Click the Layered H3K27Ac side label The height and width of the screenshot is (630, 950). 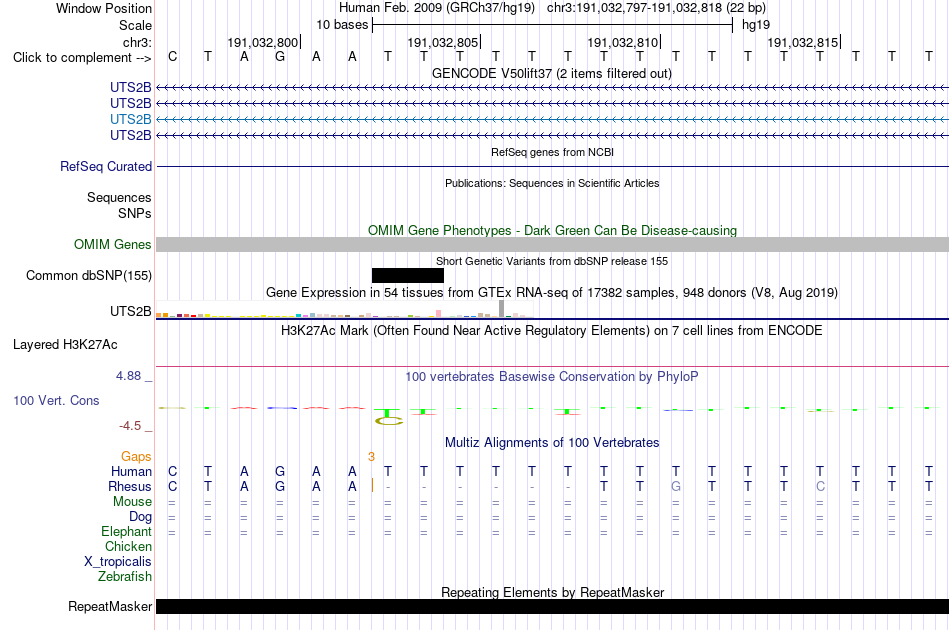[x=65, y=345]
